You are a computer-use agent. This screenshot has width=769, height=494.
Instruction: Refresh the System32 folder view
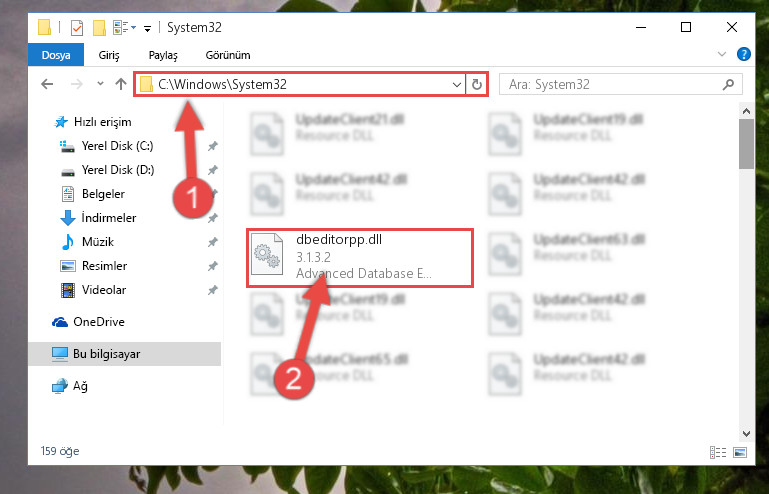pos(477,84)
